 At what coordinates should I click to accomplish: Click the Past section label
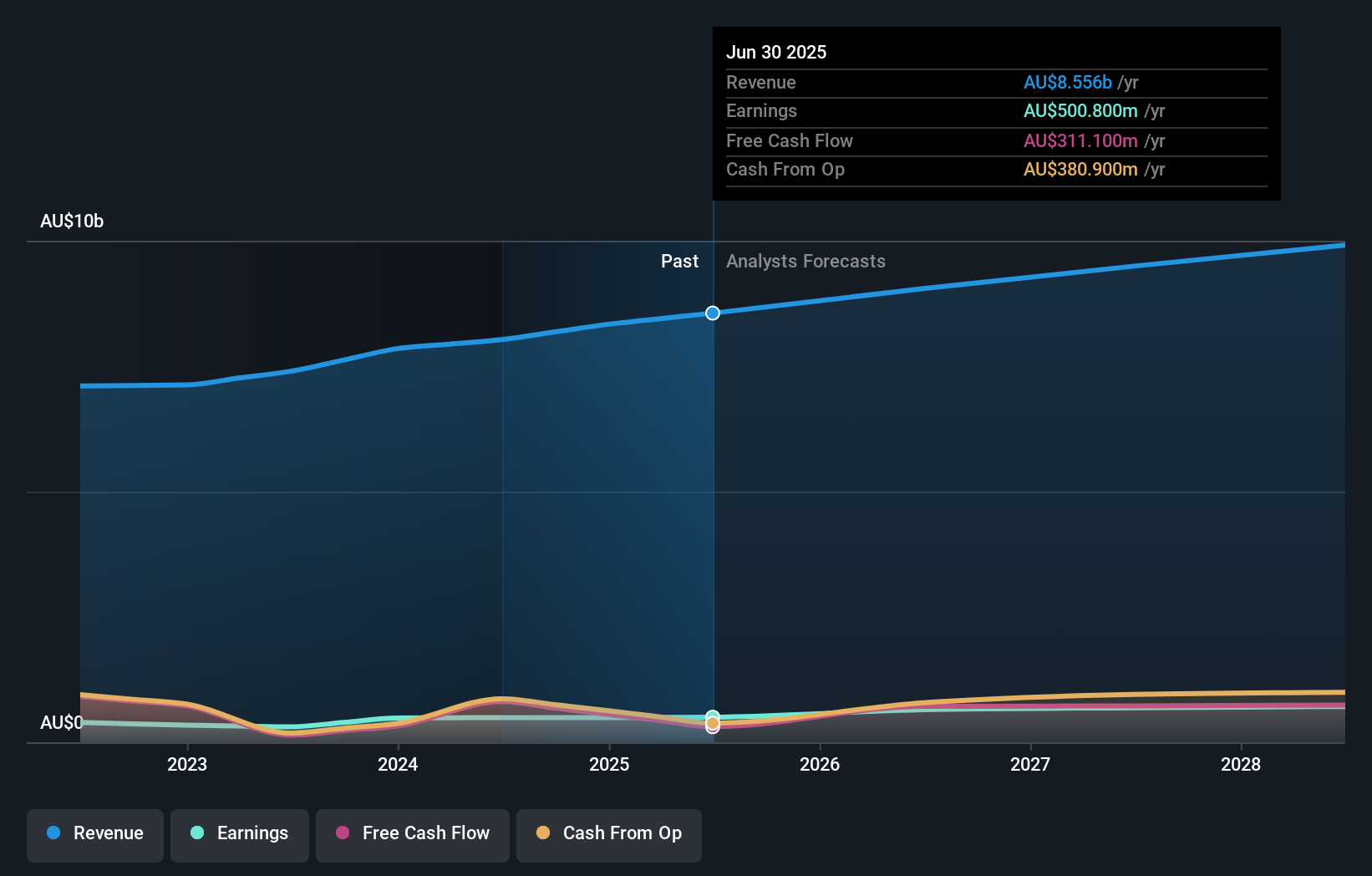(x=679, y=261)
